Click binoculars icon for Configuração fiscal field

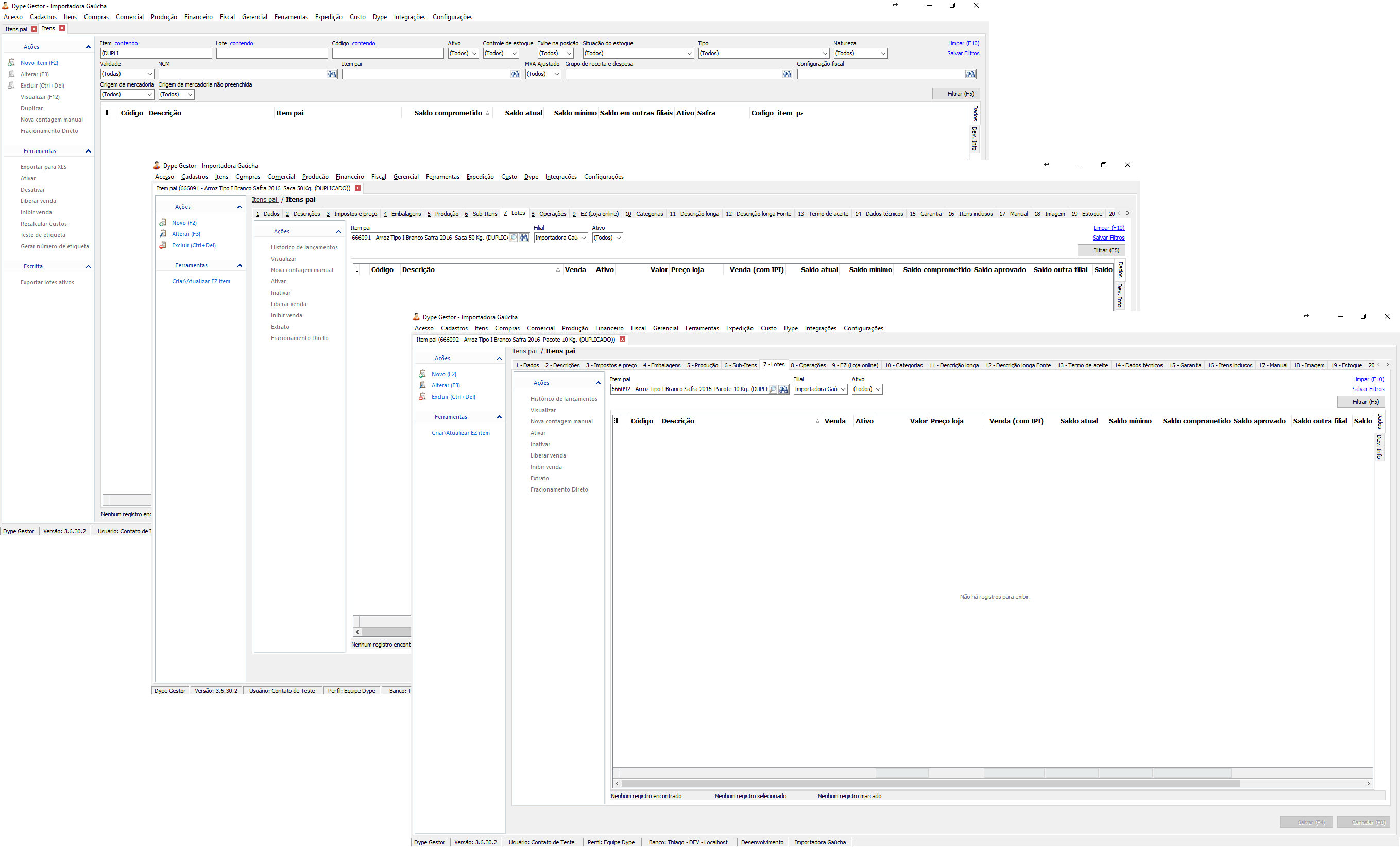click(x=971, y=74)
